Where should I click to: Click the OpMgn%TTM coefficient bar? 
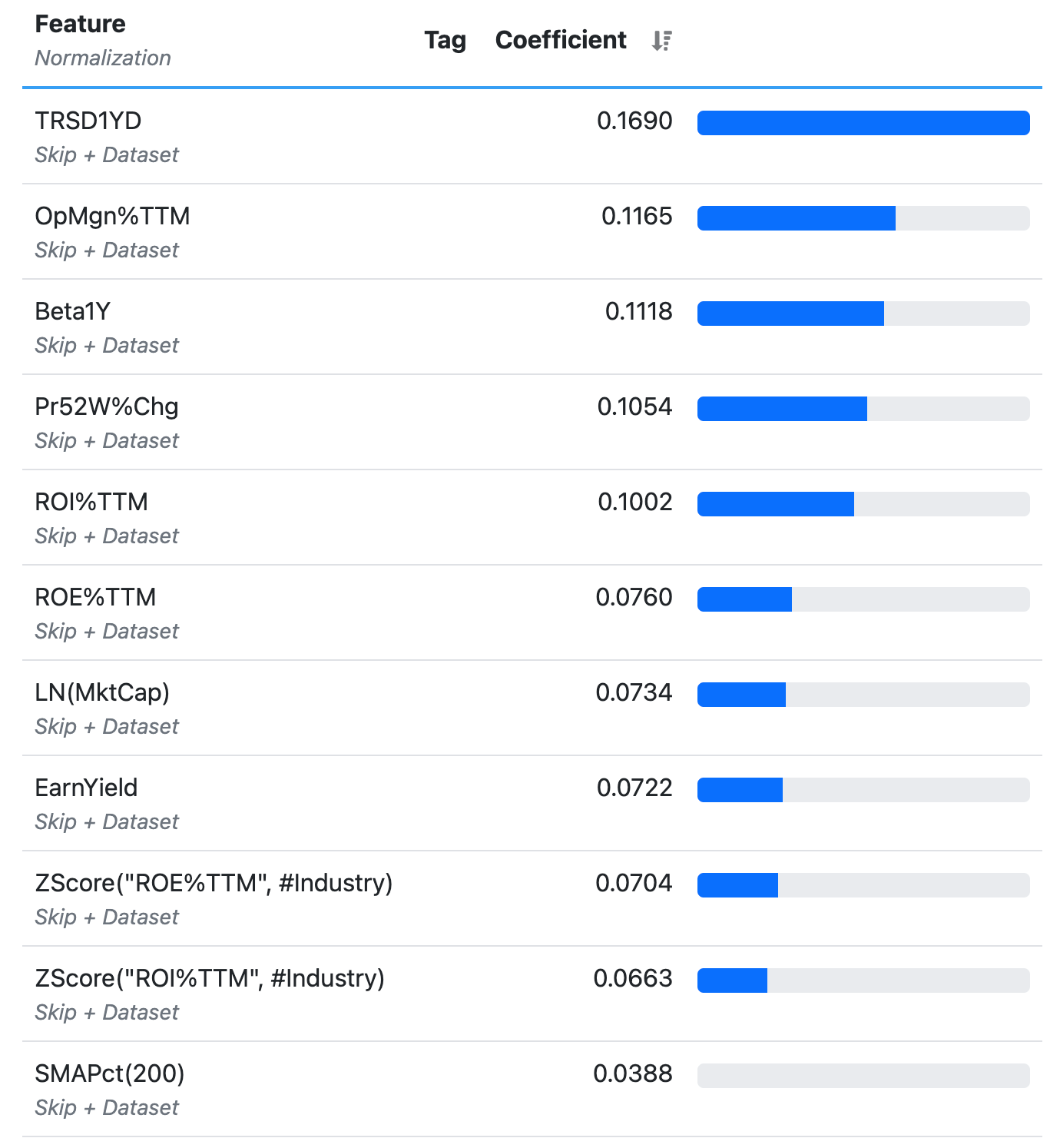[x=863, y=218]
